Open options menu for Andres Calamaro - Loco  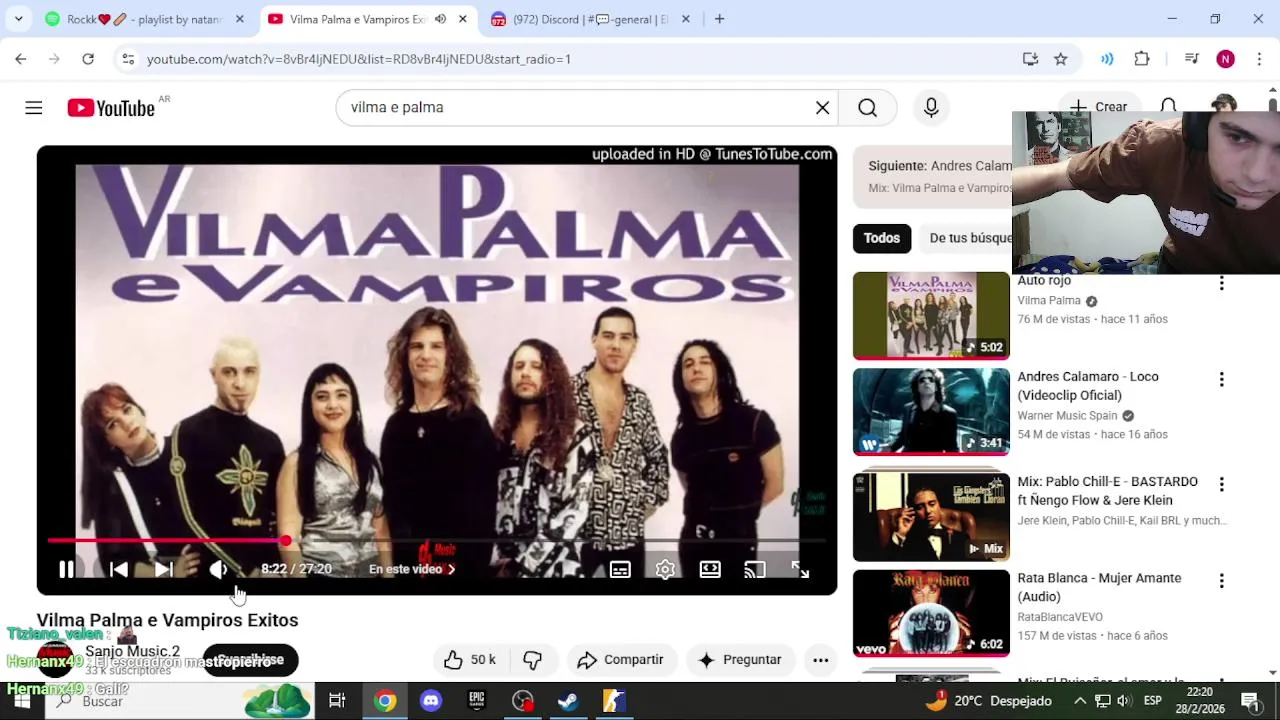coord(1221,380)
